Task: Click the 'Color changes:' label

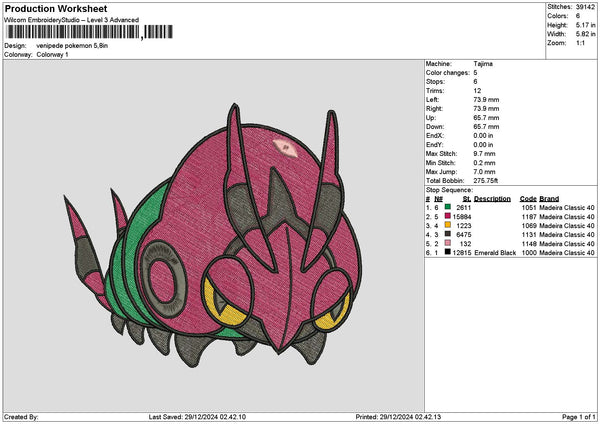Action: click(448, 73)
